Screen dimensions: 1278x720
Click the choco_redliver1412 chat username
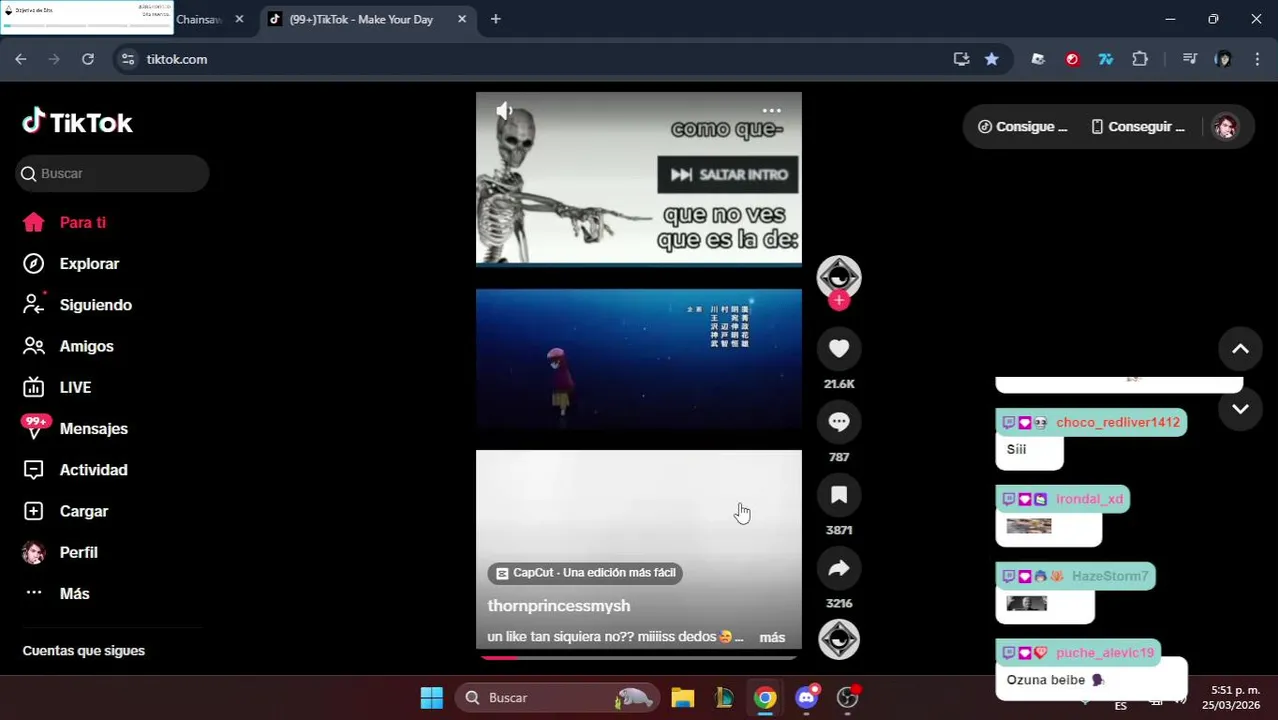(1118, 422)
